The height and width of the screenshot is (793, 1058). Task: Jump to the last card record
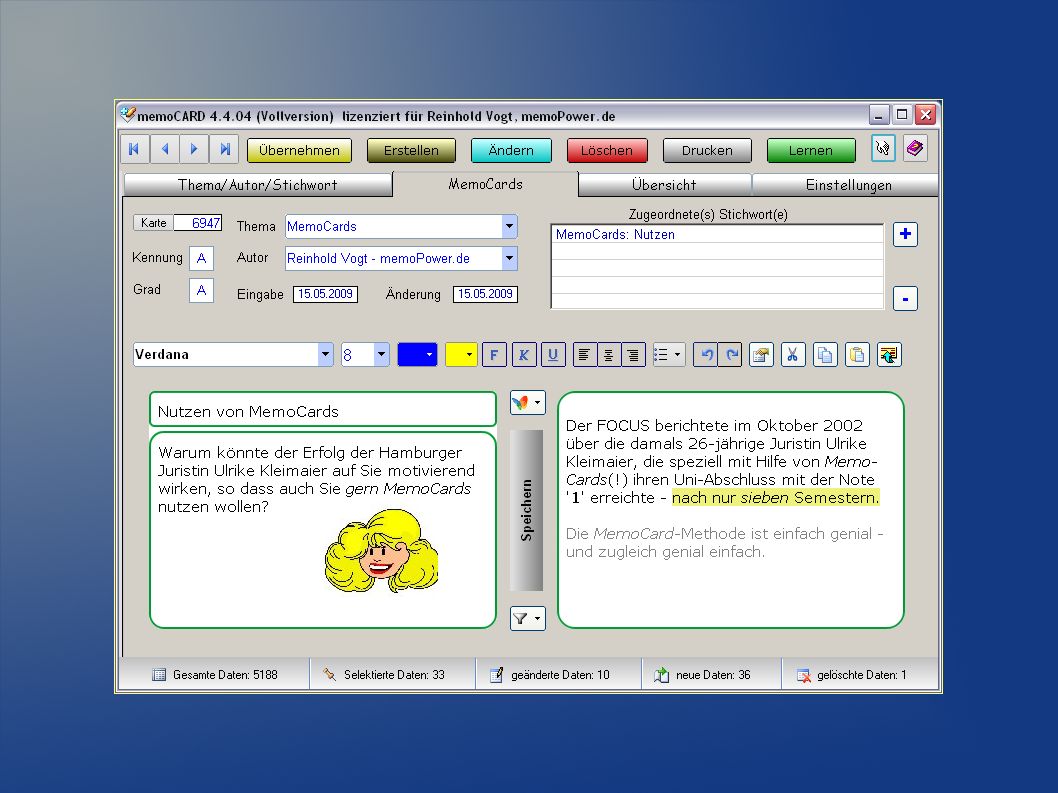[224, 149]
